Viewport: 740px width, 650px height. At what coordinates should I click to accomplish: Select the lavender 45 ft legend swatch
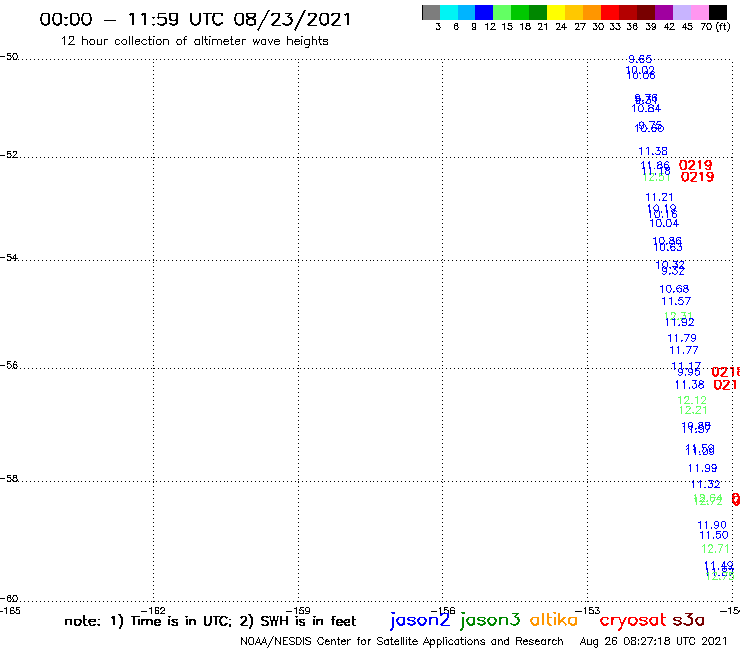(x=682, y=12)
